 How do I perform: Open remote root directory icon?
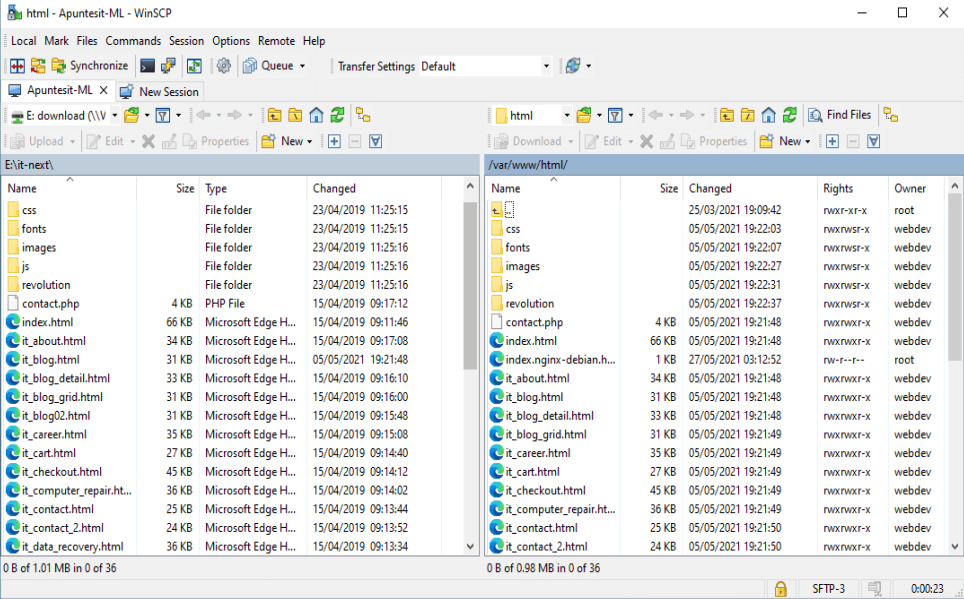(747, 115)
